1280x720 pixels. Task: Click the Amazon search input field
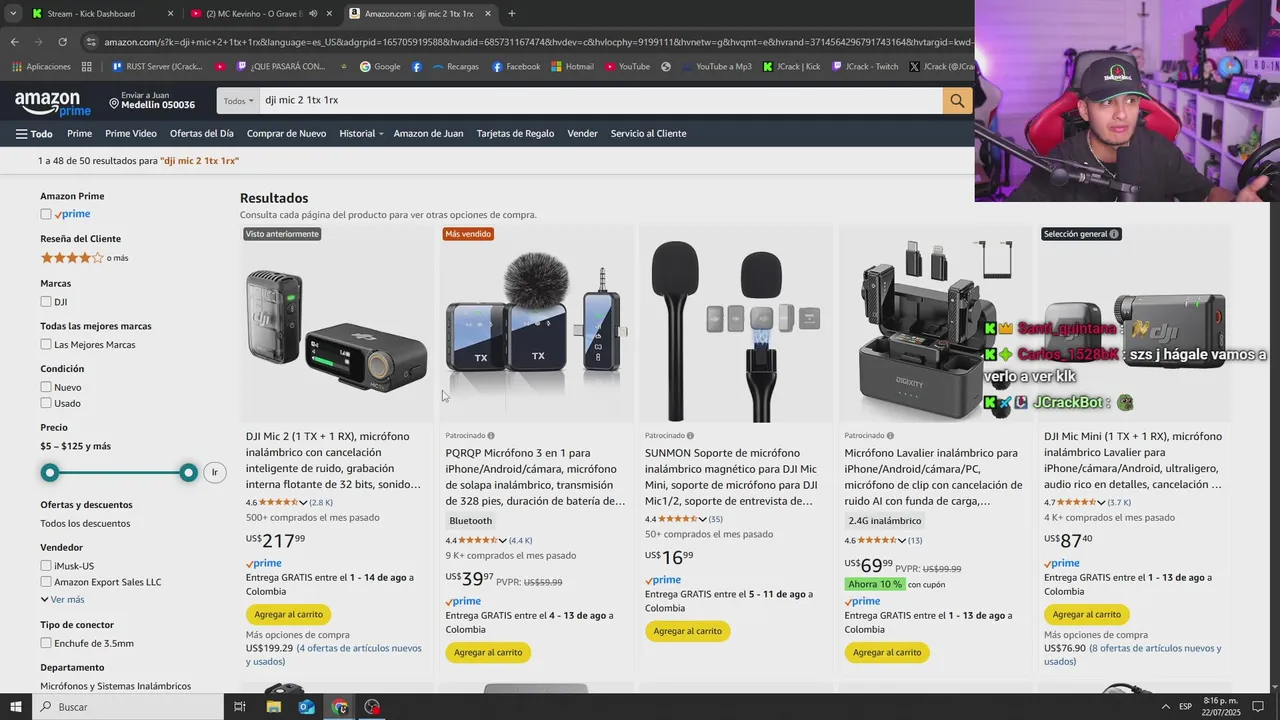(x=600, y=100)
